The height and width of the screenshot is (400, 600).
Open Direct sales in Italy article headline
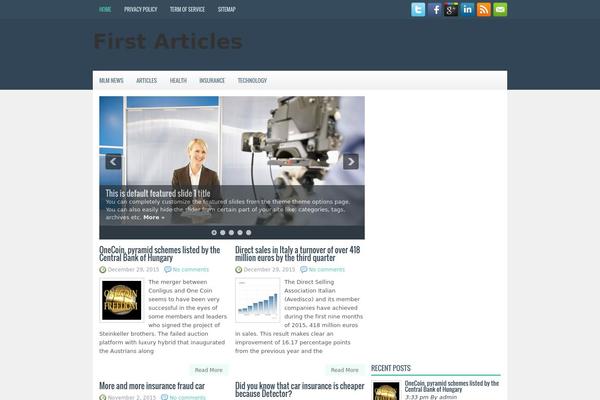tap(297, 254)
